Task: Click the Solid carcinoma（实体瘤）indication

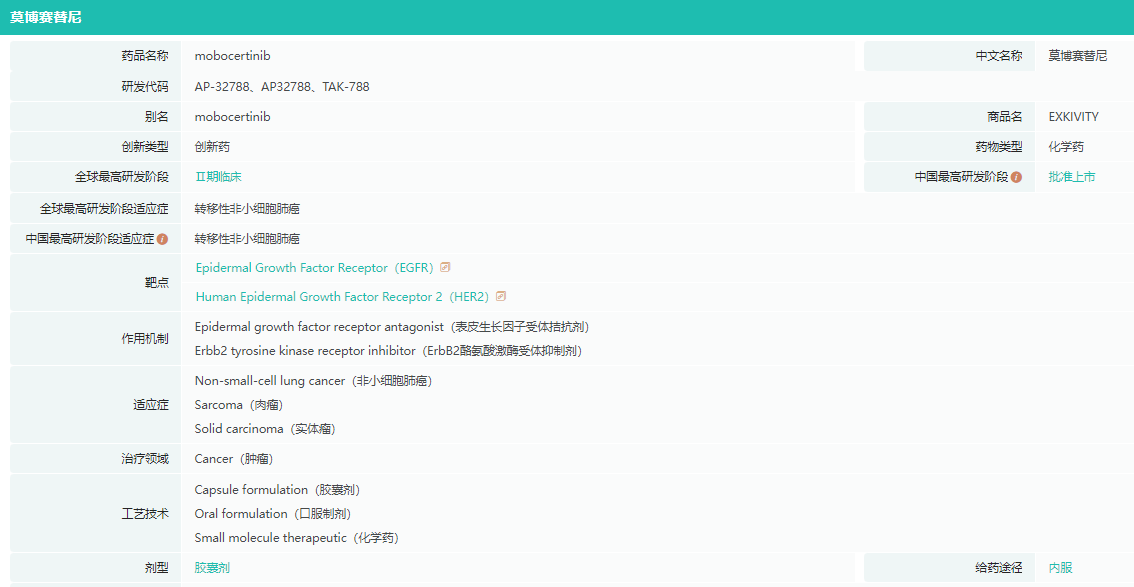Action: pyautogui.click(x=265, y=429)
